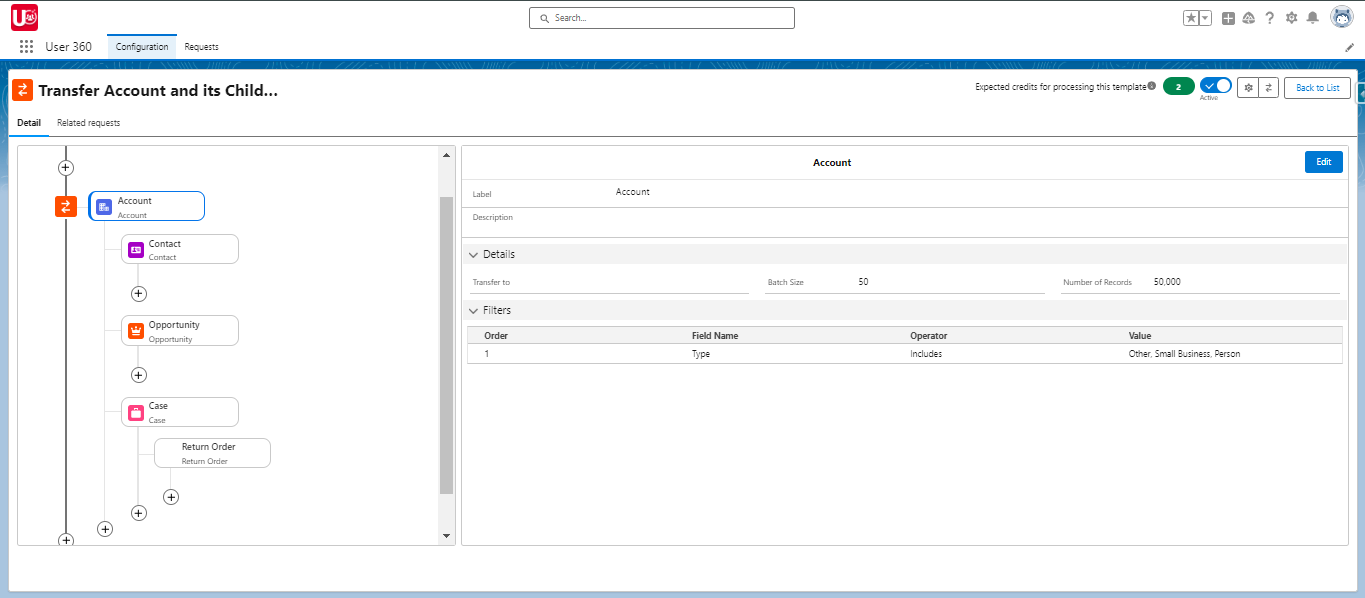Viewport: 1365px width, 598px height.
Task: Open the Related requests tab
Action: [88, 123]
